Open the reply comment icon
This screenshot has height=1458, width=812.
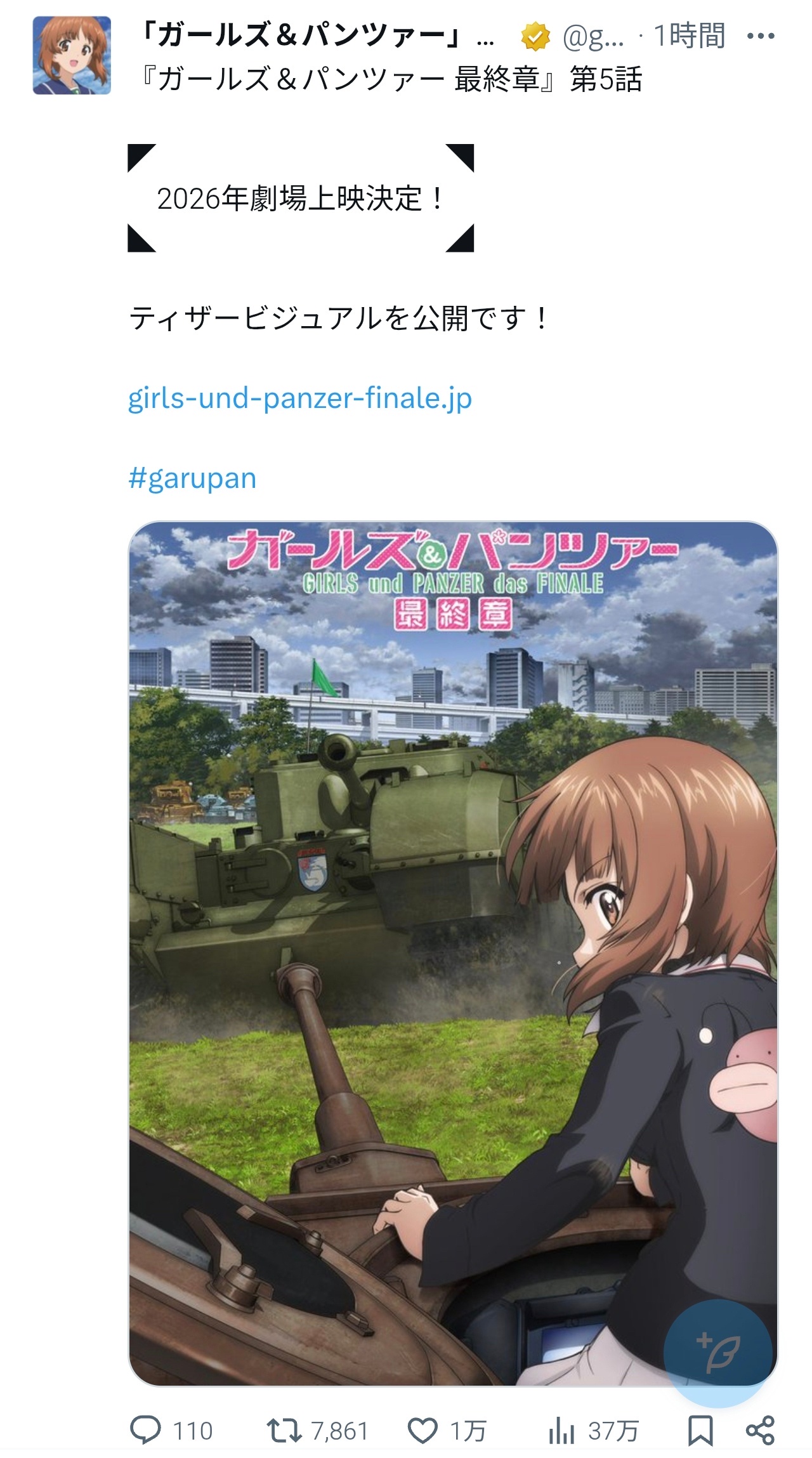tap(145, 1431)
